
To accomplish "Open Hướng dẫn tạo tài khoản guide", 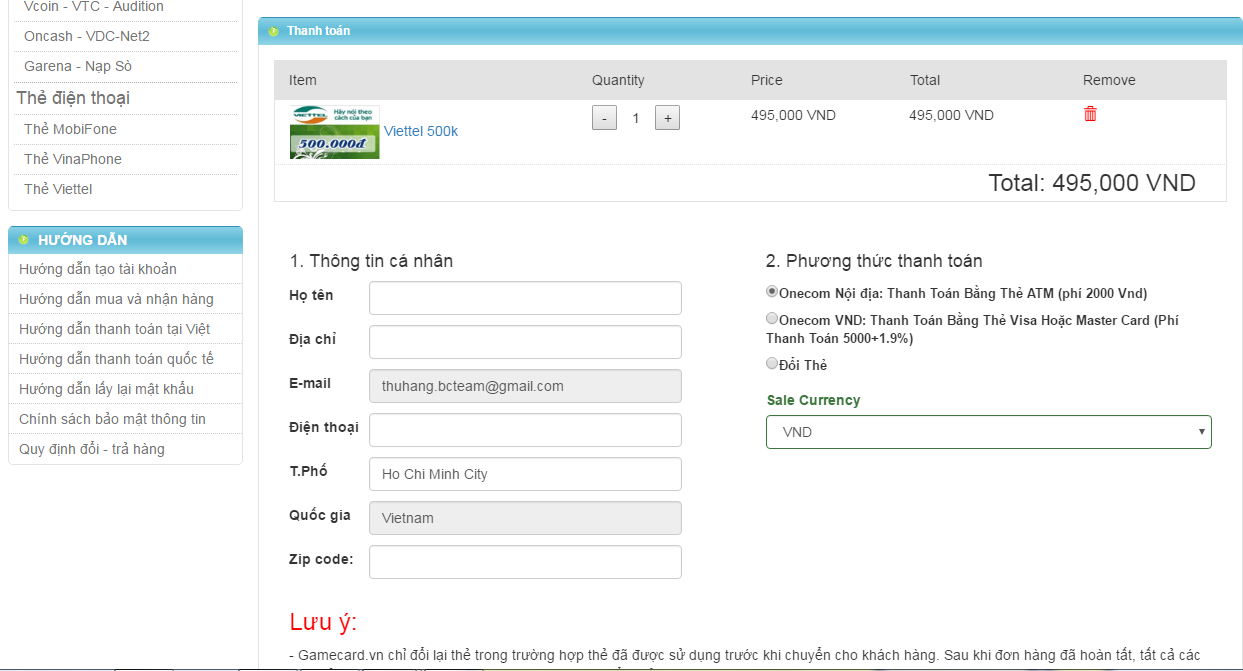I will point(98,269).
